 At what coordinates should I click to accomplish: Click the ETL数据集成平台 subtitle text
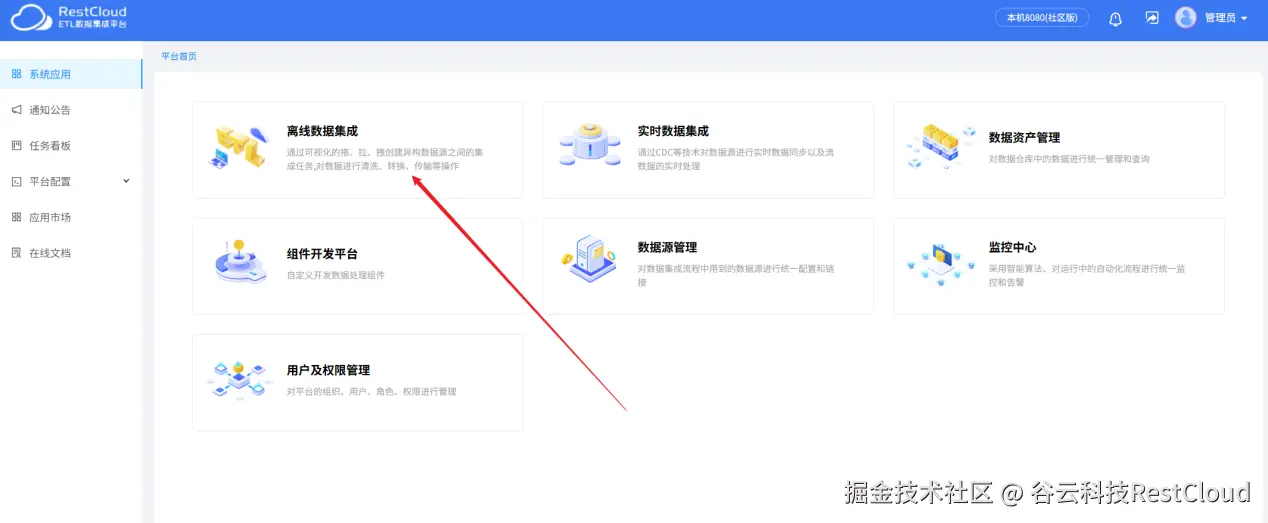(x=93, y=24)
